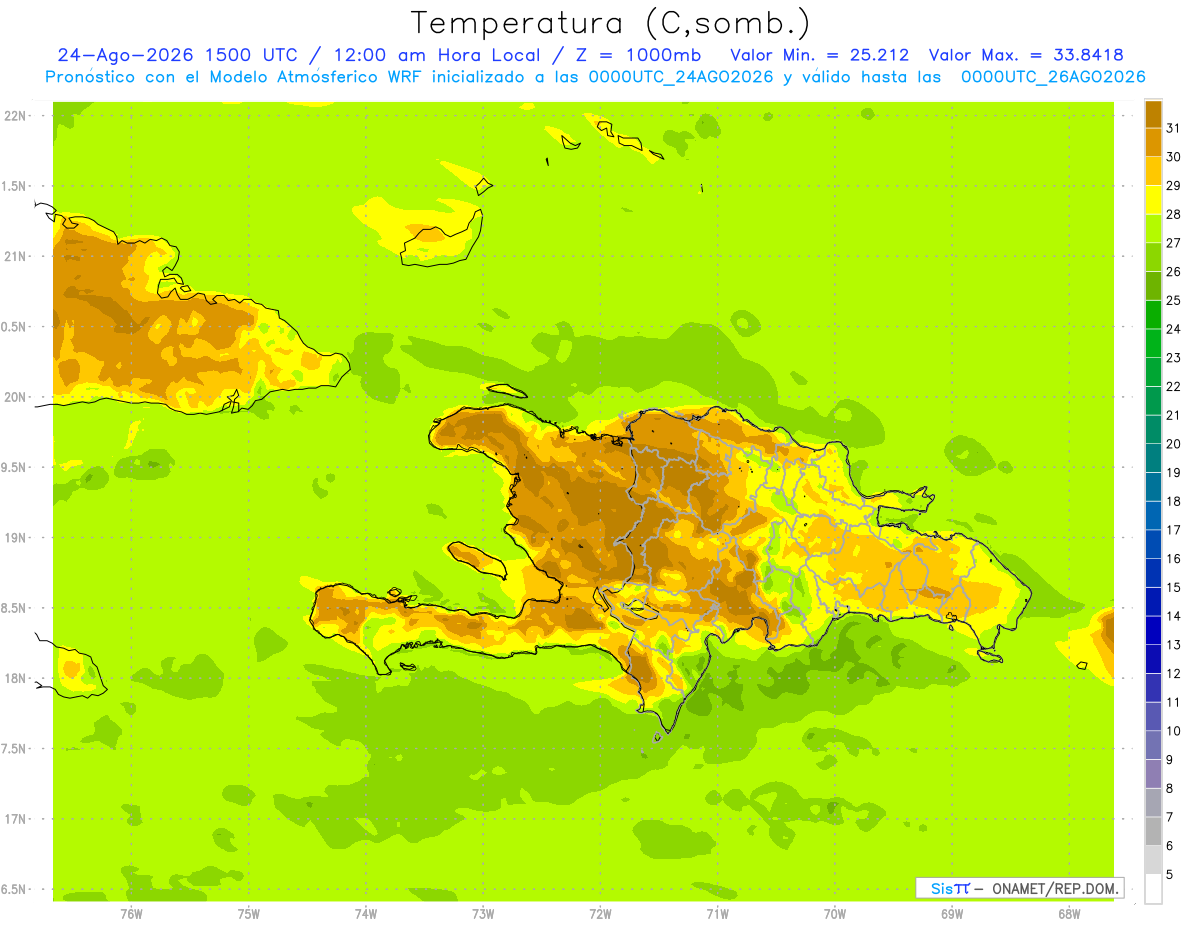The image size is (1200, 927).
Task: Click the init time "0000UTC_24AGO2026"
Action: tap(681, 77)
